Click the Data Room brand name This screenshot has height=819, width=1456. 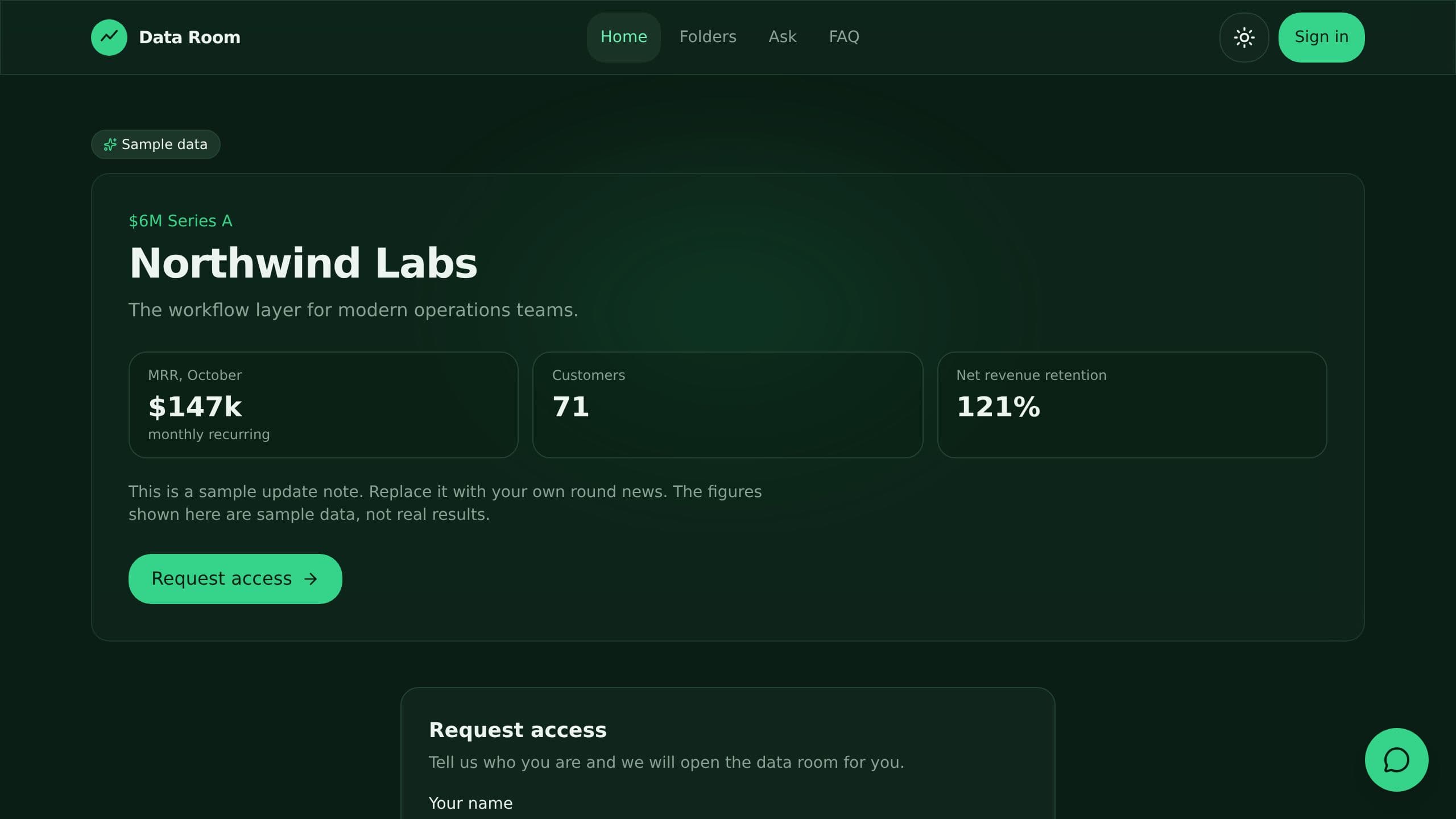pos(189,38)
